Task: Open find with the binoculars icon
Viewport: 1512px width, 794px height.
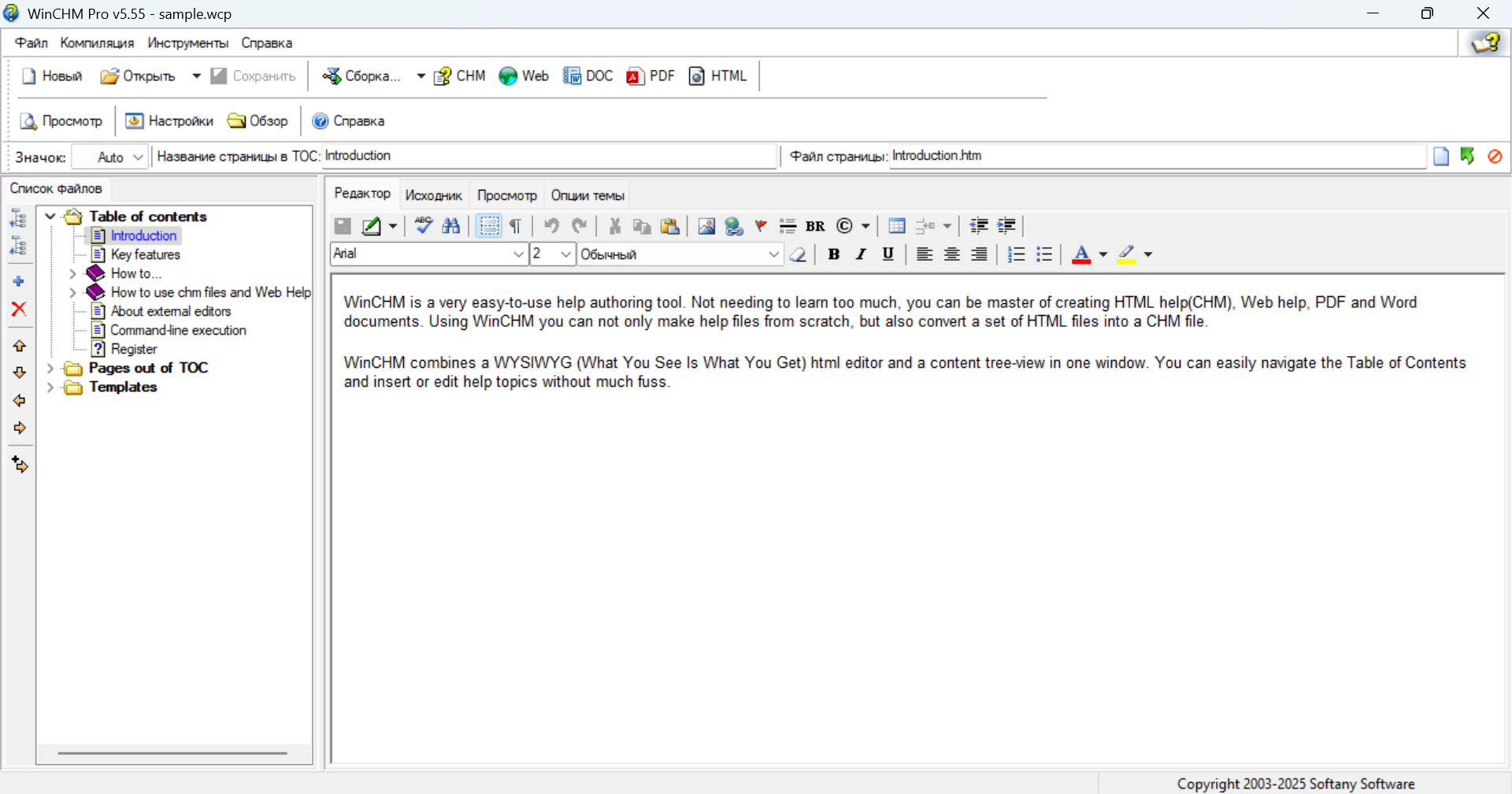Action: click(451, 226)
